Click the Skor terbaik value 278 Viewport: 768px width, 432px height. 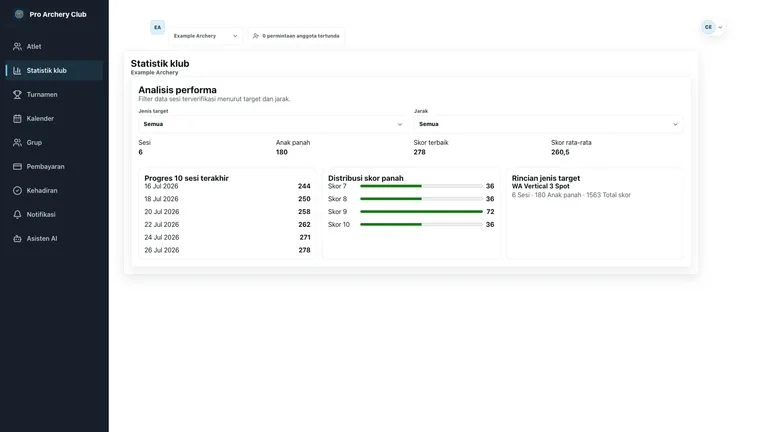pos(420,152)
